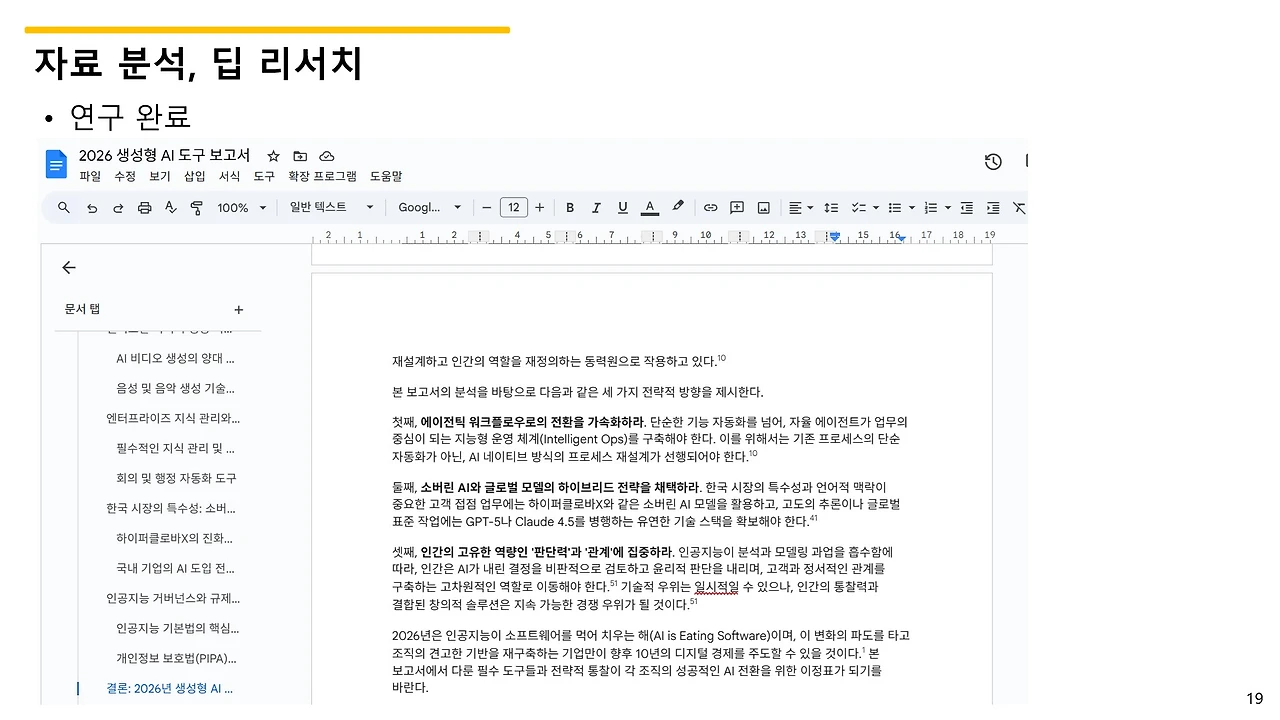Open the text color swatch
The height and width of the screenshot is (720, 1280).
(x=648, y=207)
